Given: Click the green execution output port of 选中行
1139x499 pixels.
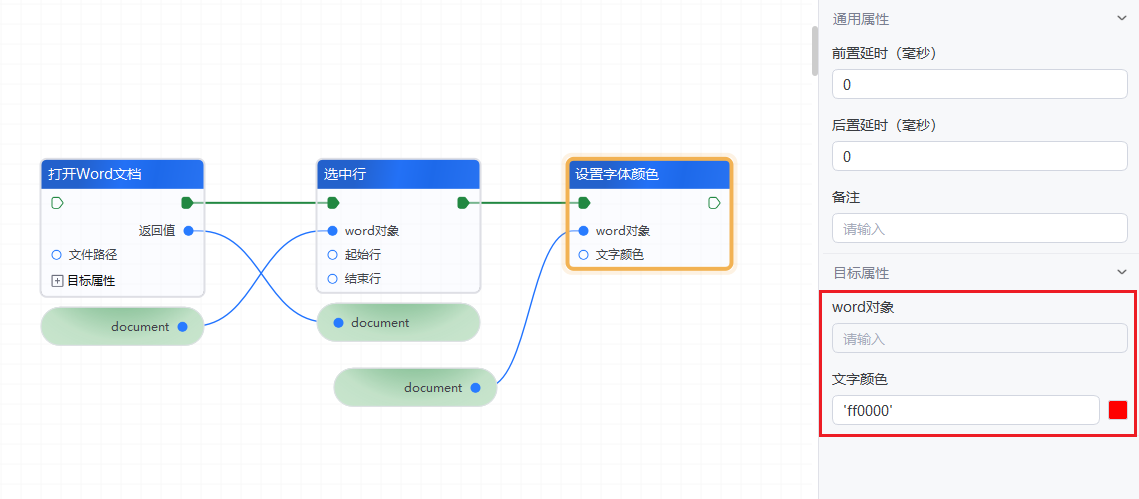Looking at the screenshot, I should tap(463, 203).
